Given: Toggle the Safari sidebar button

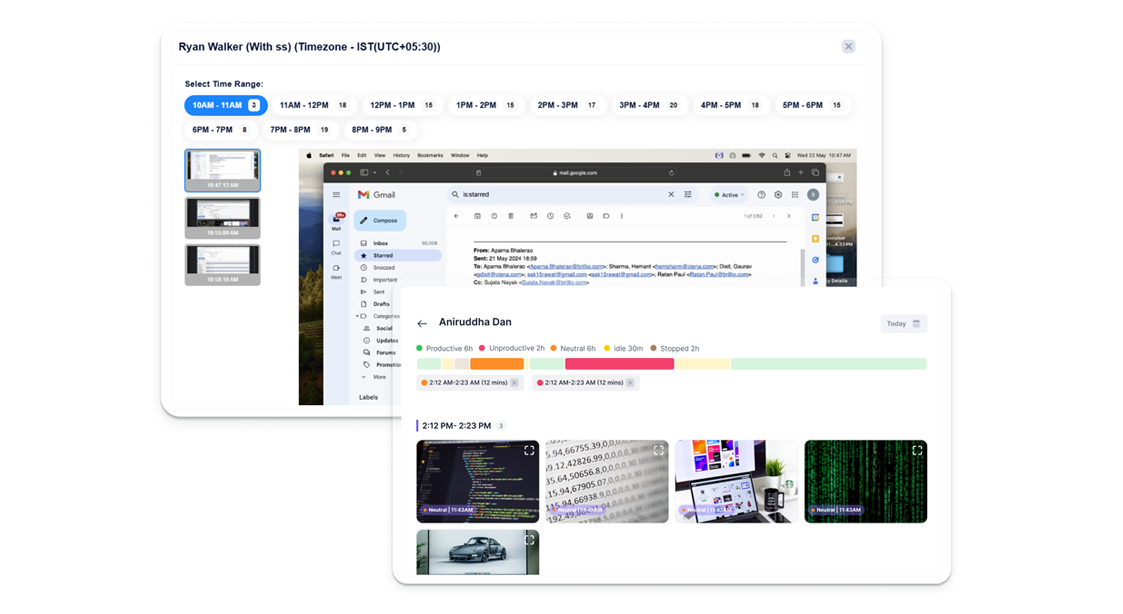Looking at the screenshot, I should coord(364,173).
